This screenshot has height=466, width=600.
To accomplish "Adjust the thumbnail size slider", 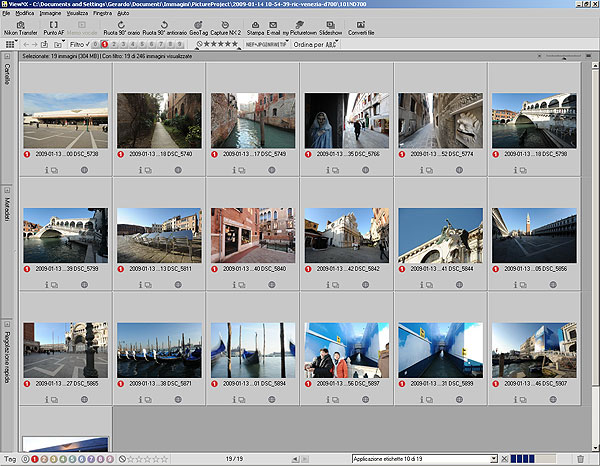I will [564, 57].
